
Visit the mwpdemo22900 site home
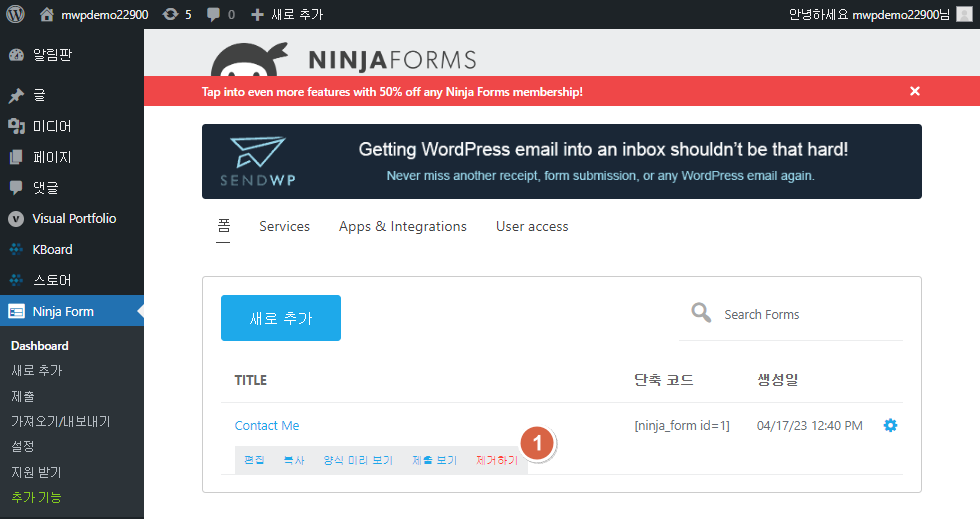(x=94, y=14)
